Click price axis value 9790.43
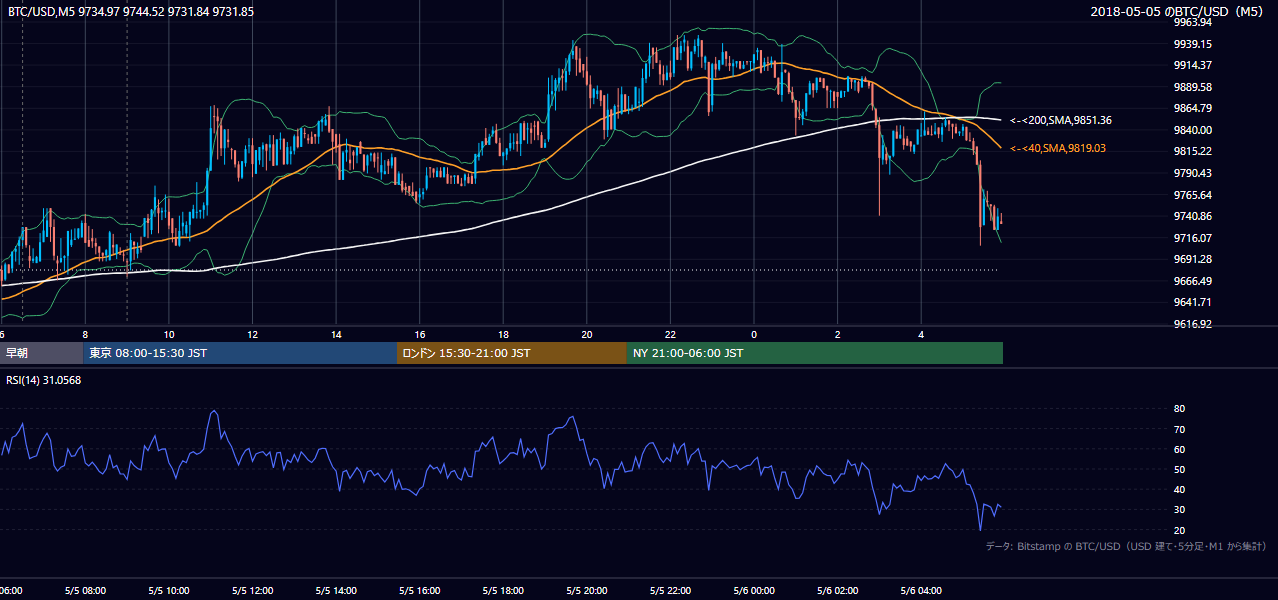This screenshot has height=600, width=1278. tap(1192, 173)
